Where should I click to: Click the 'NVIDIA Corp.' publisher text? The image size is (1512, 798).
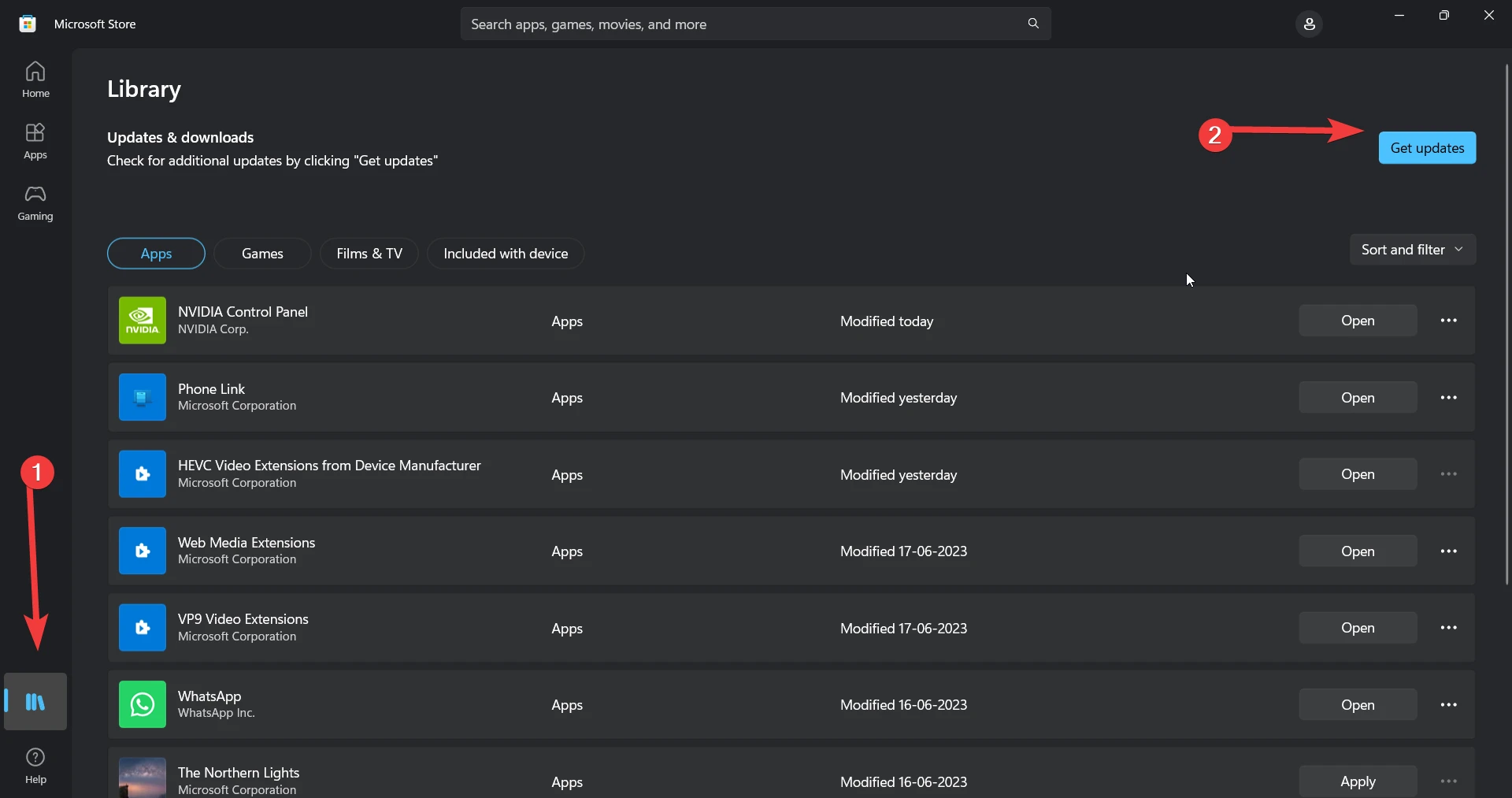pyautogui.click(x=213, y=329)
